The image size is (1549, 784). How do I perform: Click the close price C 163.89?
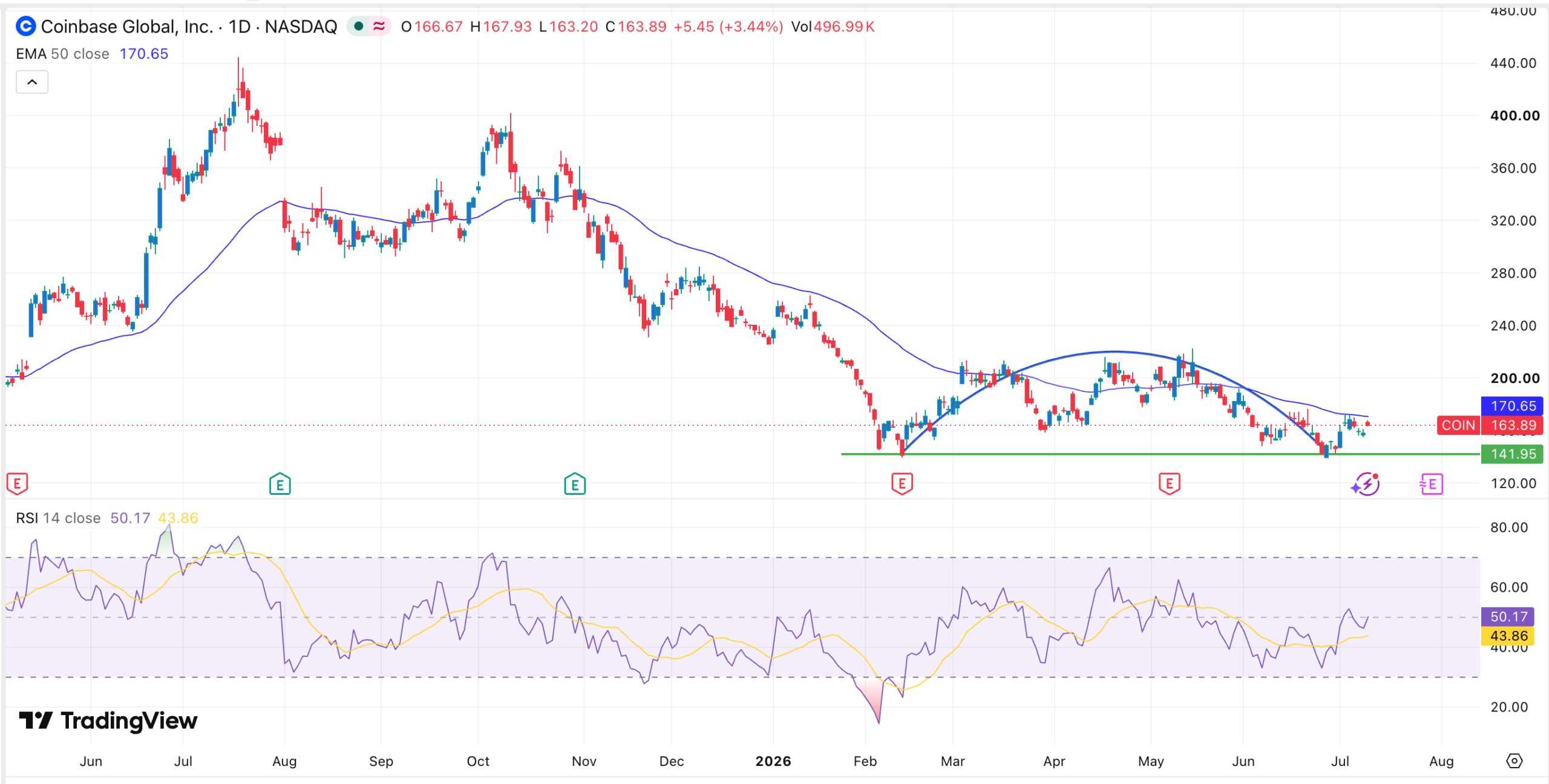tap(636, 27)
